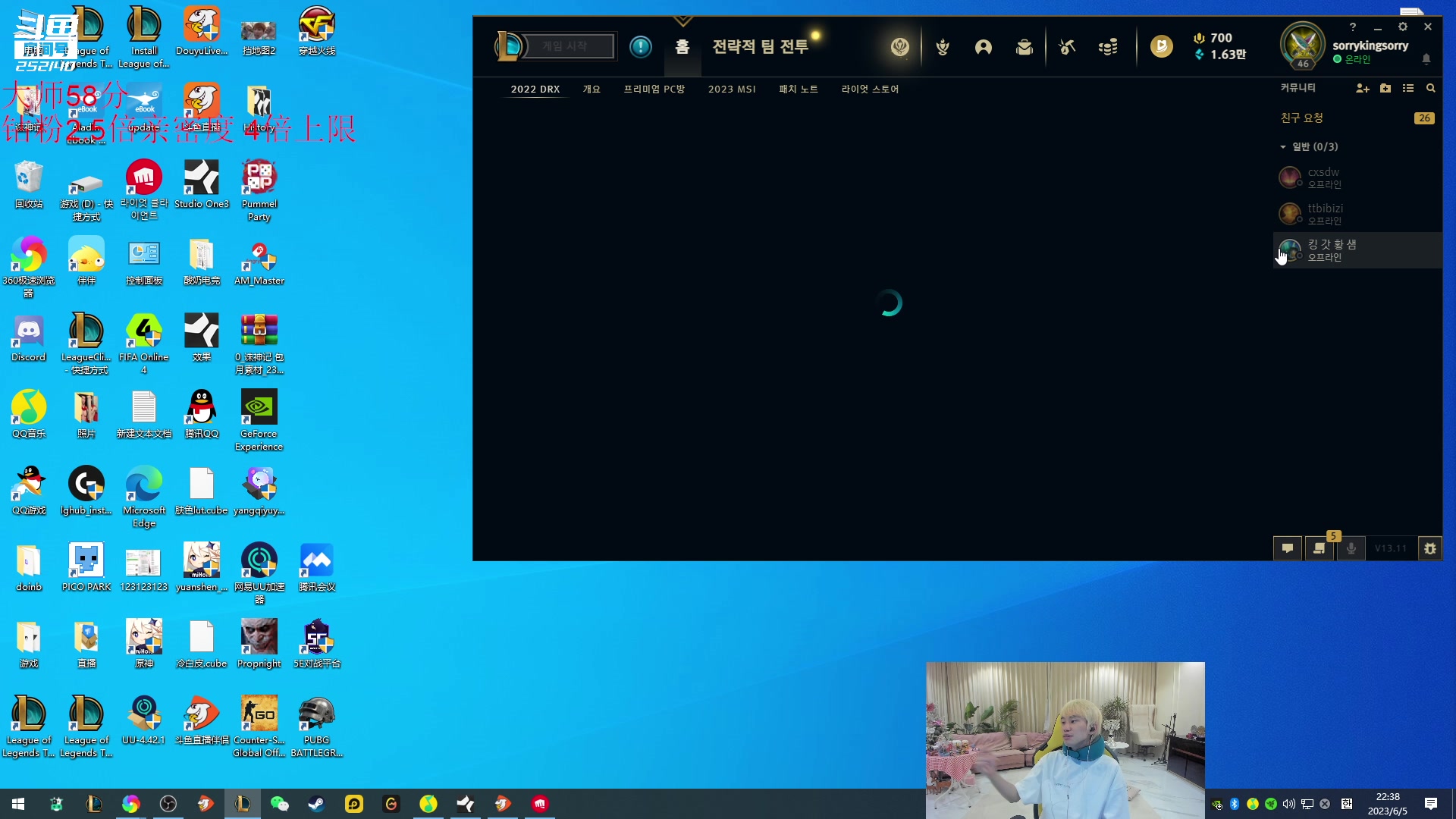This screenshot has height=819, width=1456.
Task: Open the hextech crafting hammer icon
Action: (1067, 47)
